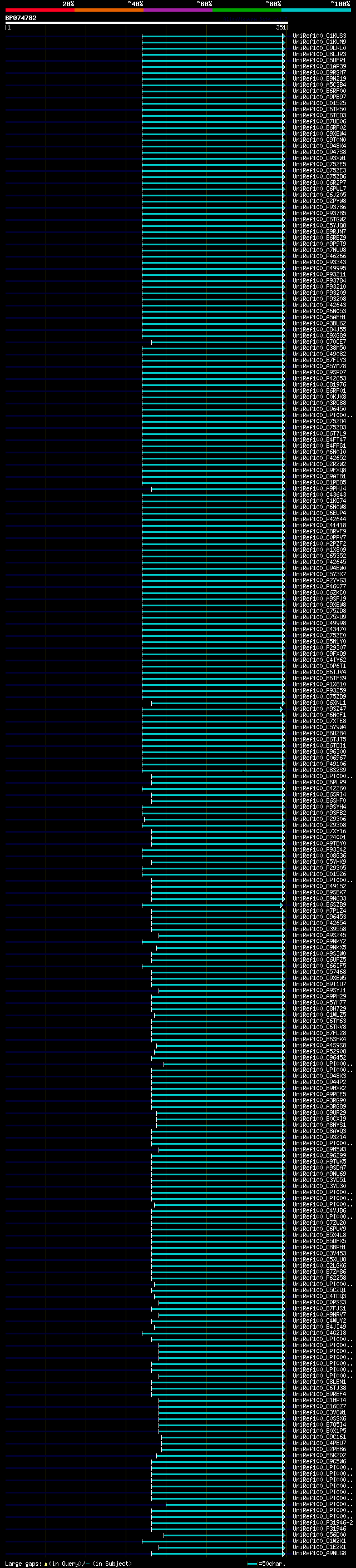Open hit UniRef100_Q1KUM9
356x1568 pixels.
pos(319,42)
